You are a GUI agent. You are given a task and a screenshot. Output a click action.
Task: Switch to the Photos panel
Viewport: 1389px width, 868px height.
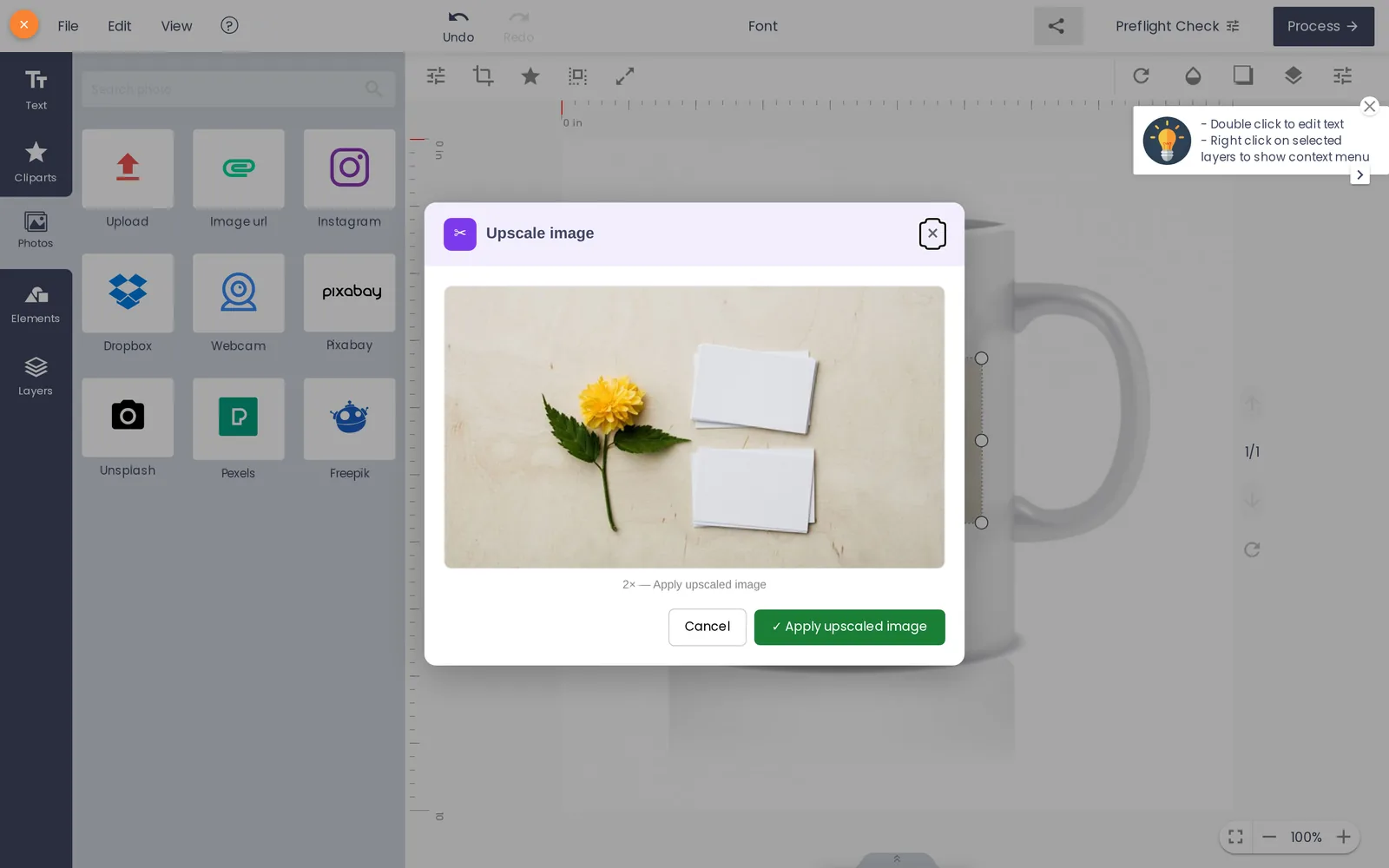(x=36, y=230)
